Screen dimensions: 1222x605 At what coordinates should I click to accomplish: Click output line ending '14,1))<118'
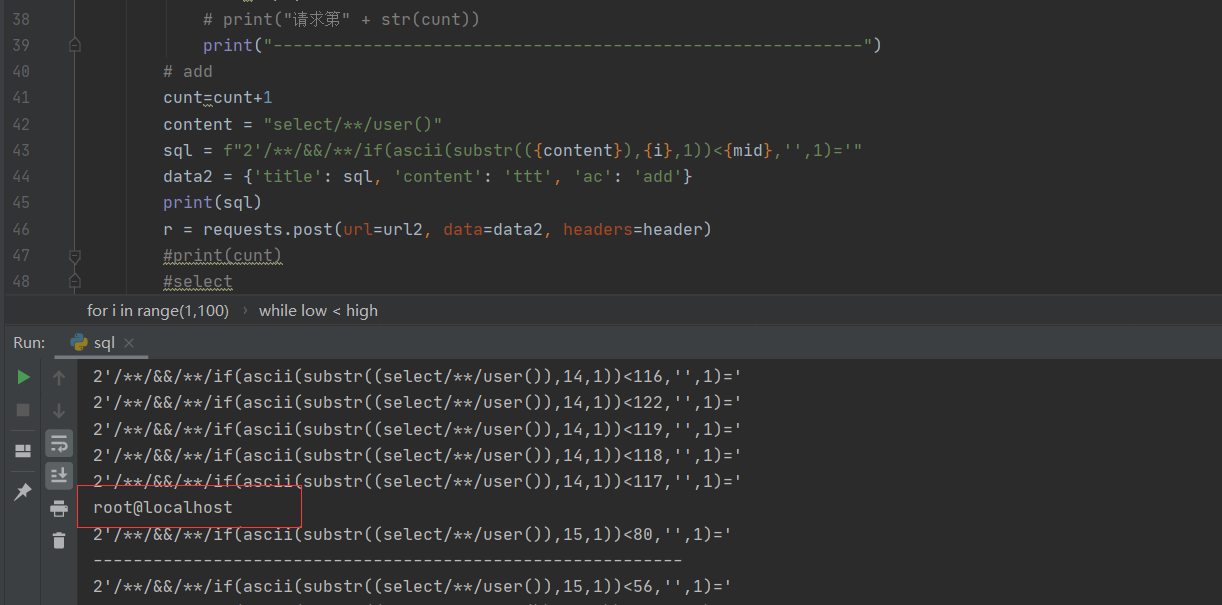pos(417,455)
